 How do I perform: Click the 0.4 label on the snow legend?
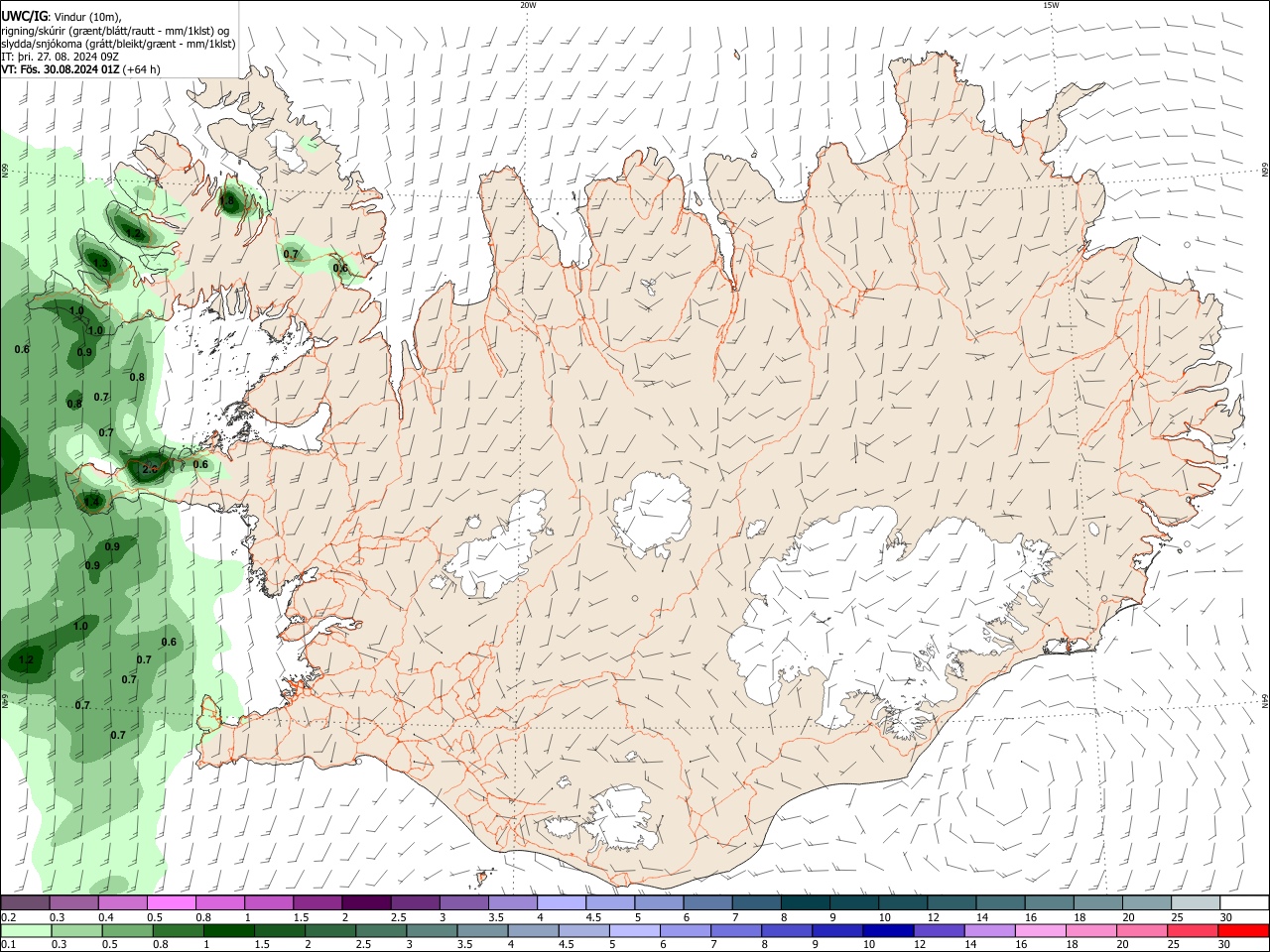coord(105,917)
